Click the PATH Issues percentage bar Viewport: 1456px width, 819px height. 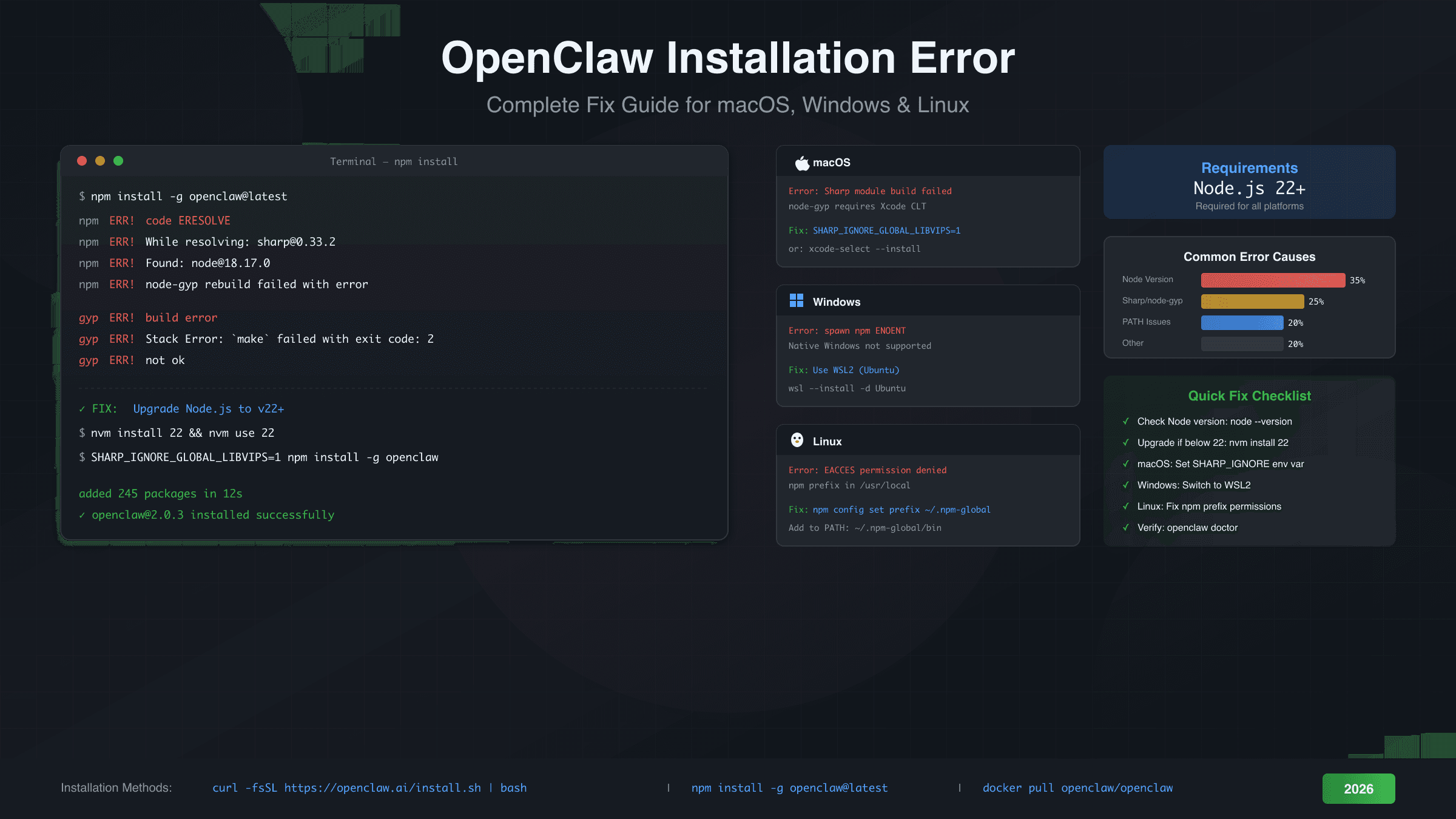pyautogui.click(x=1241, y=322)
